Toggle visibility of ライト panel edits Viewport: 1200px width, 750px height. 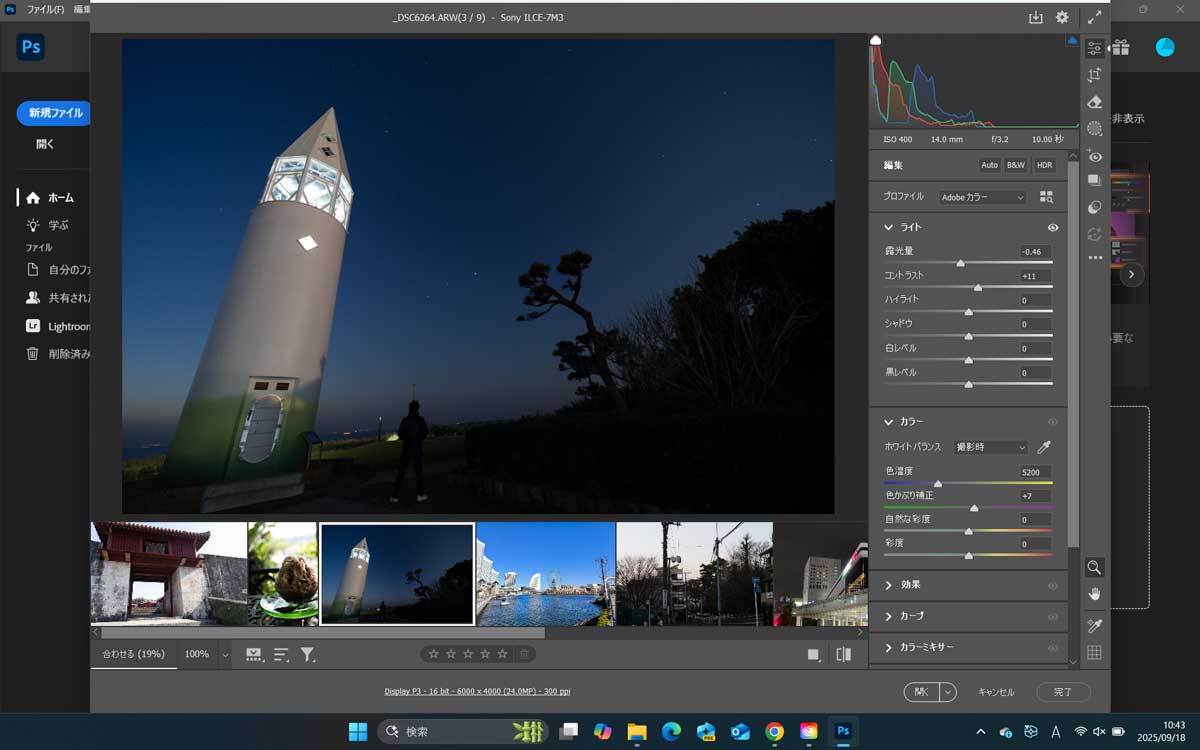pos(1052,228)
